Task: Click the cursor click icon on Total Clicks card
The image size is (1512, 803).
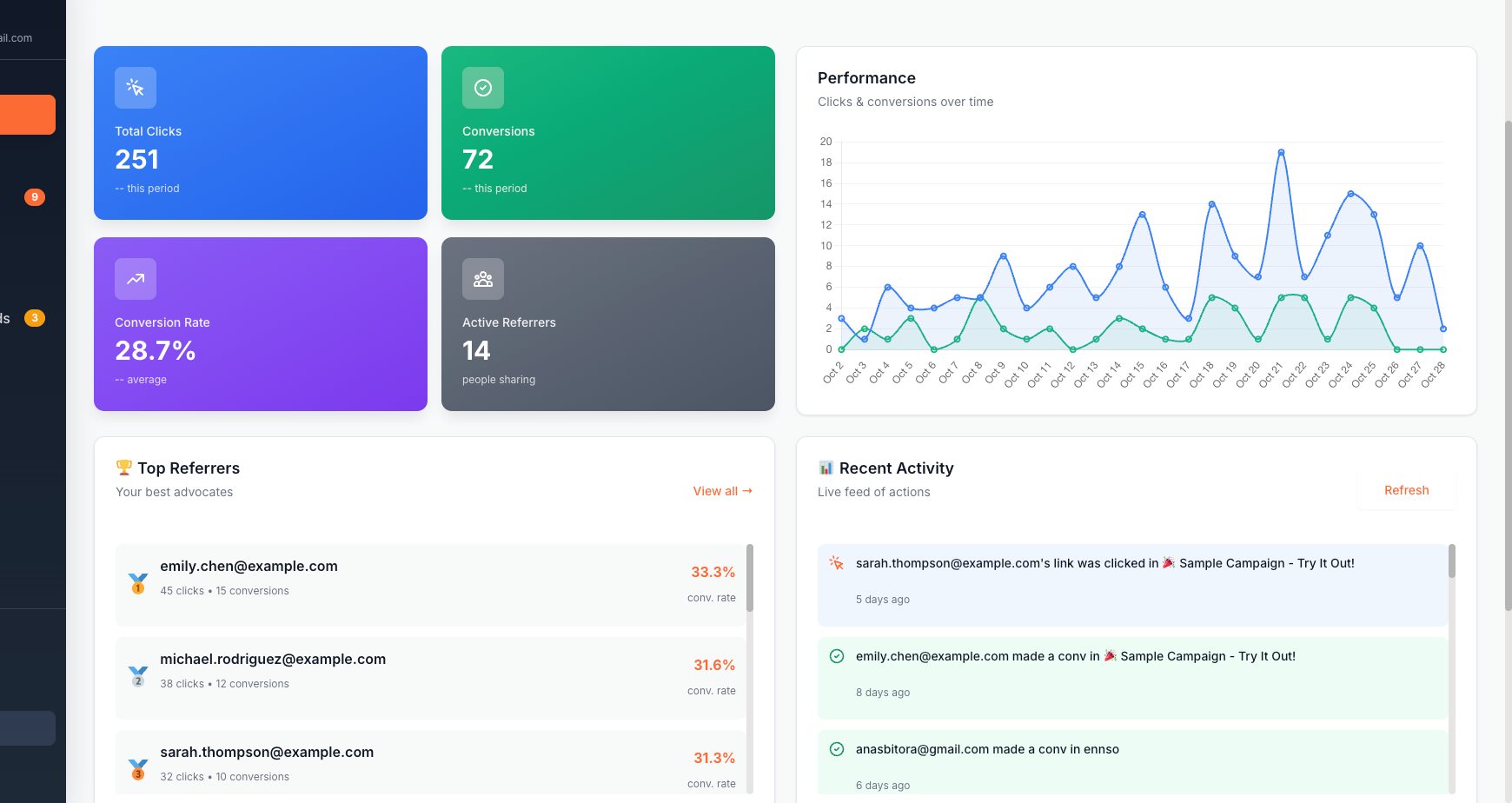Action: 136,88
